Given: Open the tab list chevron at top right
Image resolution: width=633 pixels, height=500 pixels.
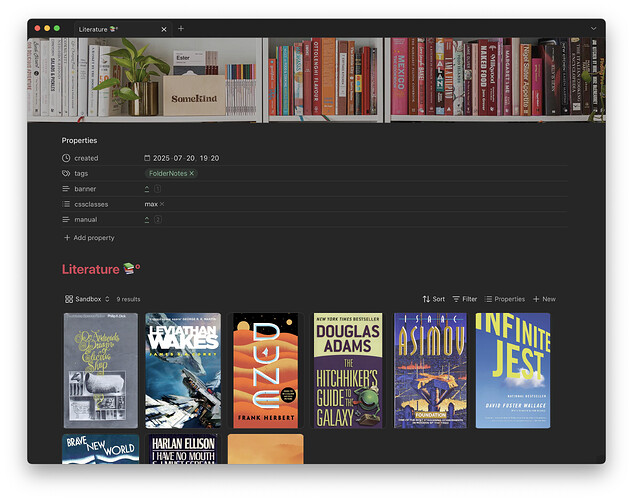Looking at the screenshot, I should (x=593, y=29).
